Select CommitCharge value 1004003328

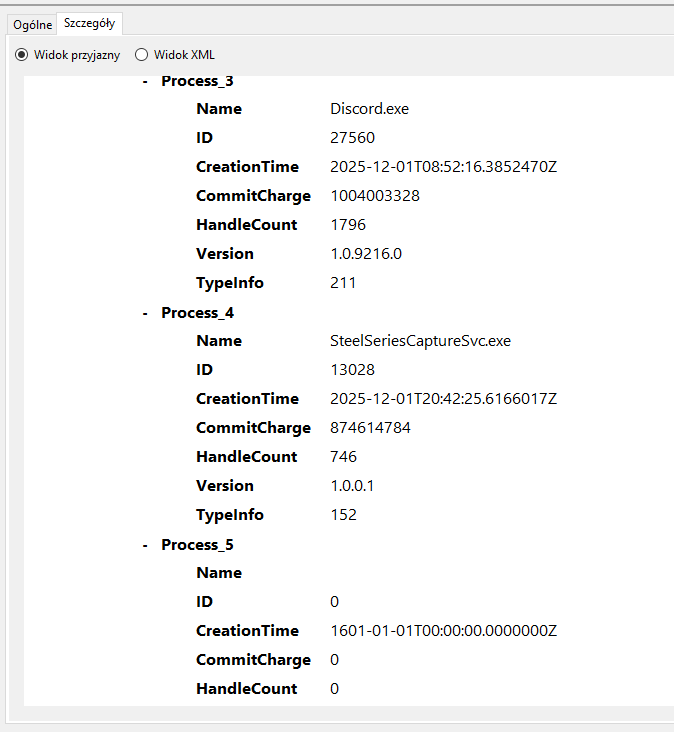pos(374,196)
